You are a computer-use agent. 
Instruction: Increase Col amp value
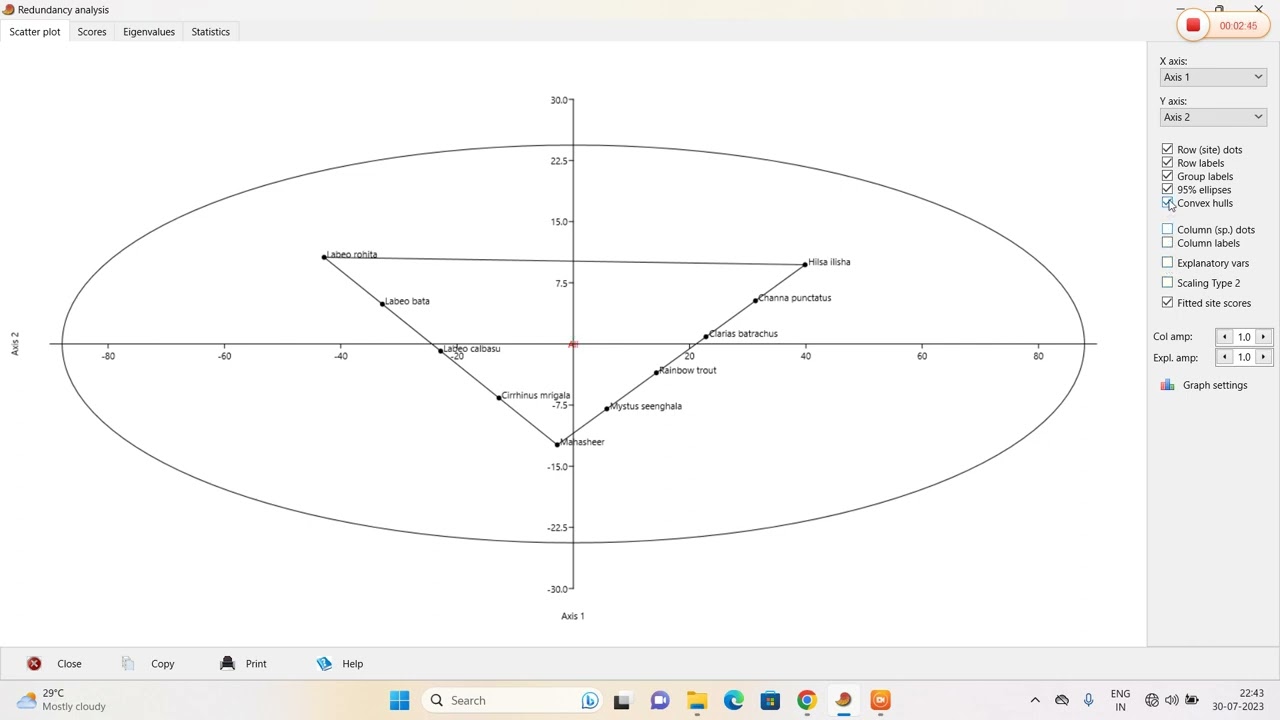coord(1264,337)
